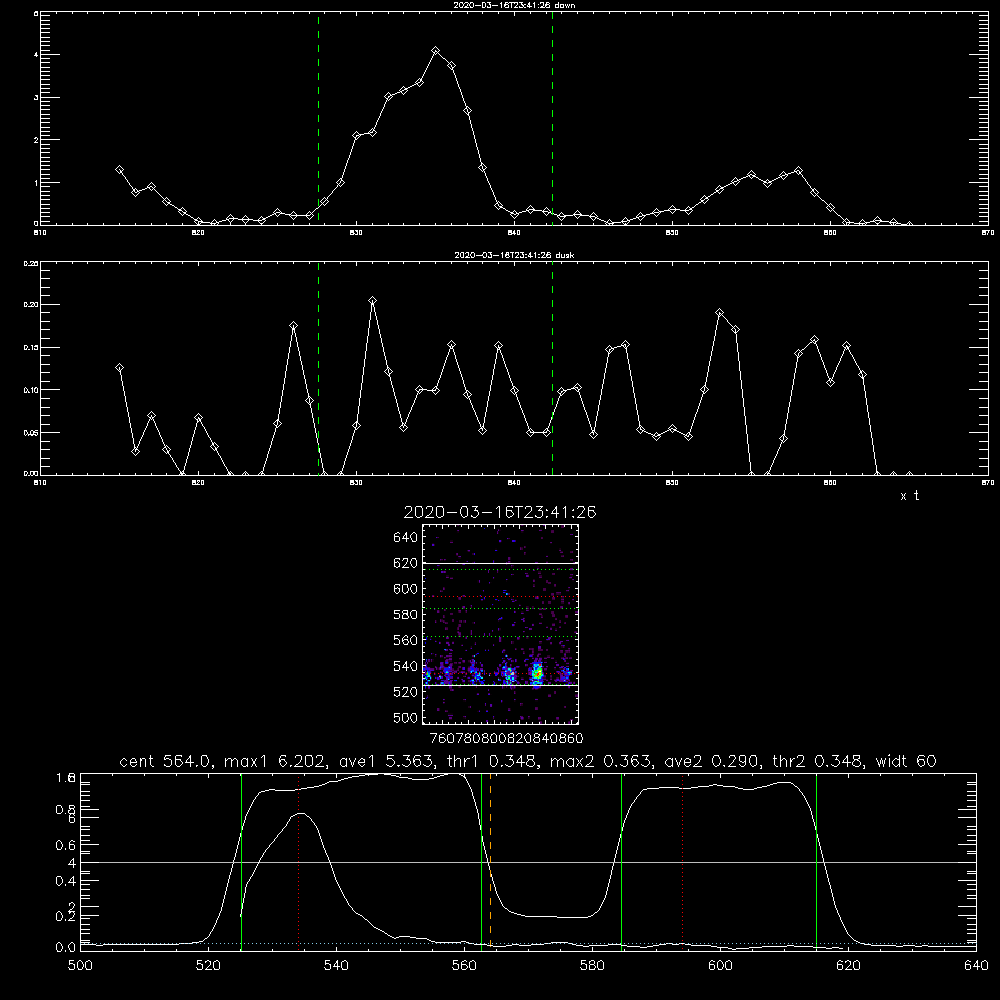
Task: Click the orange dashed vertical line in the bottom plot
Action: (x=490, y=861)
